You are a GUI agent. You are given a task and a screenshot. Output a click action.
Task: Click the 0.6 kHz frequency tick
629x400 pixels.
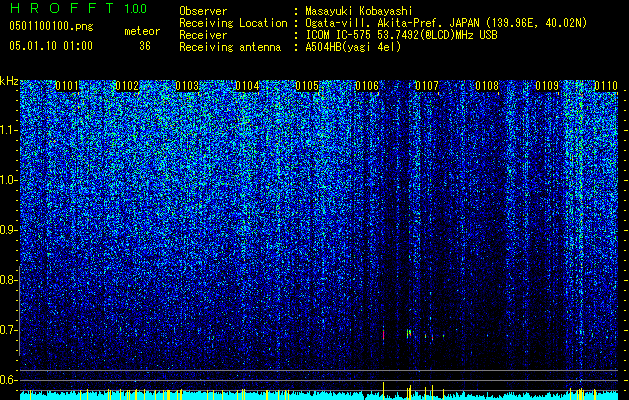(8, 380)
